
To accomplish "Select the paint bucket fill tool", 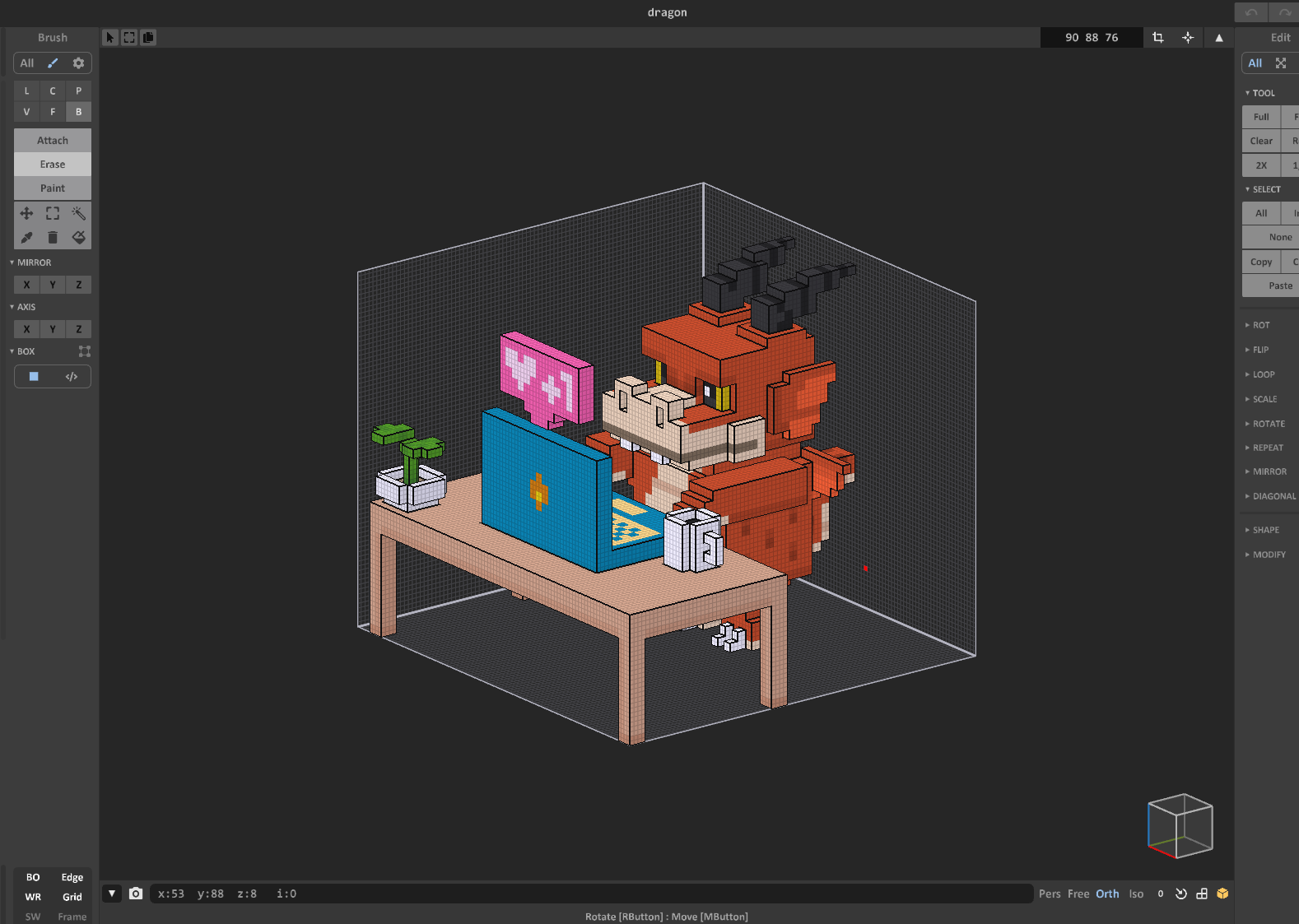I will pos(78,237).
